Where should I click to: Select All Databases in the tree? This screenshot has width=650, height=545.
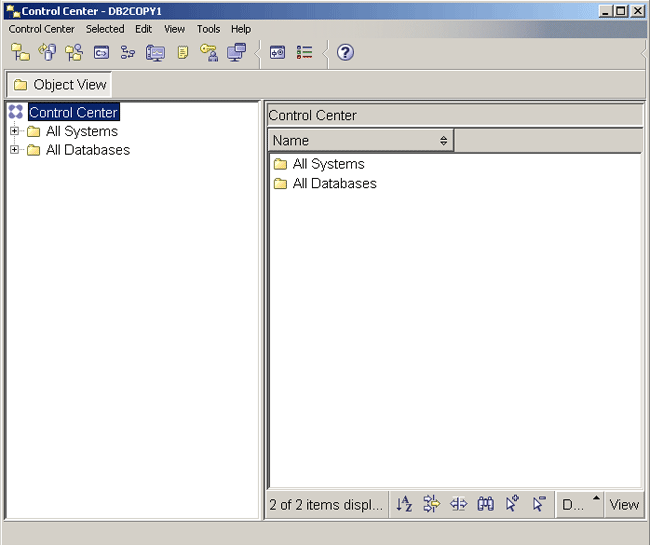tap(88, 150)
